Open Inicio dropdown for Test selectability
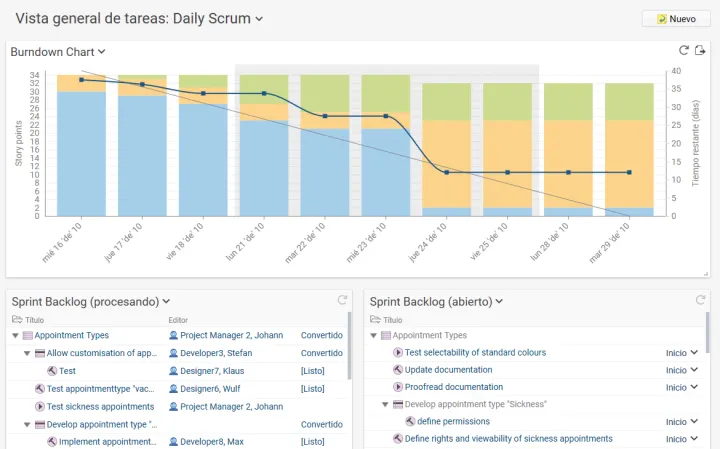Screen dimensions: 720x449 [x=694, y=353]
